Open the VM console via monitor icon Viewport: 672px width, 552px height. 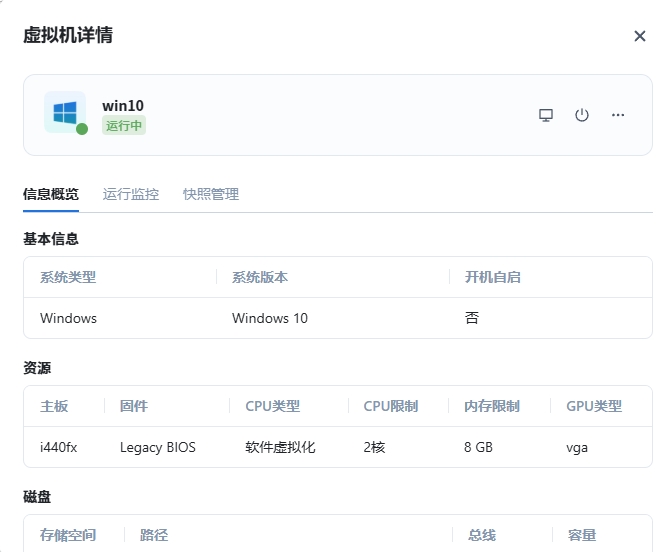coord(546,115)
